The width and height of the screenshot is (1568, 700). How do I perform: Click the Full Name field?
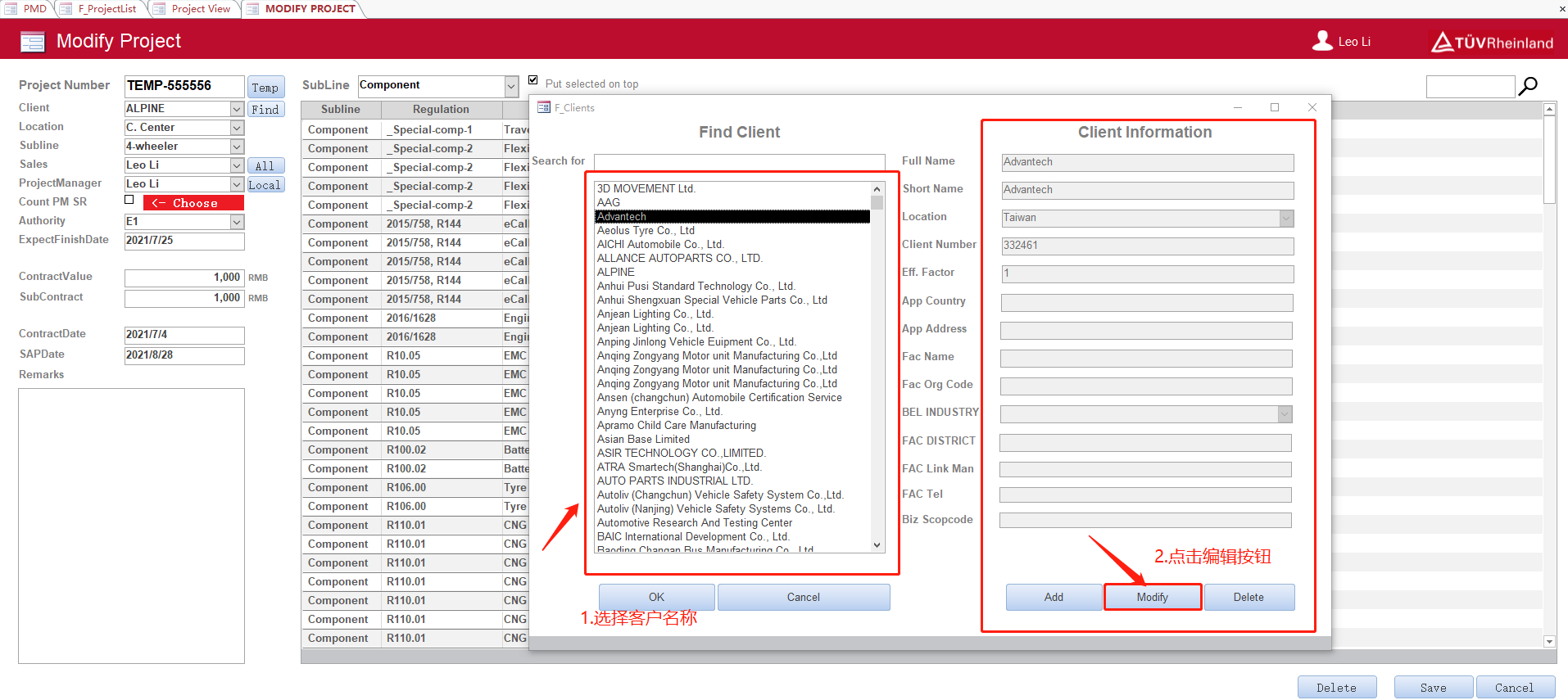[x=1147, y=163]
